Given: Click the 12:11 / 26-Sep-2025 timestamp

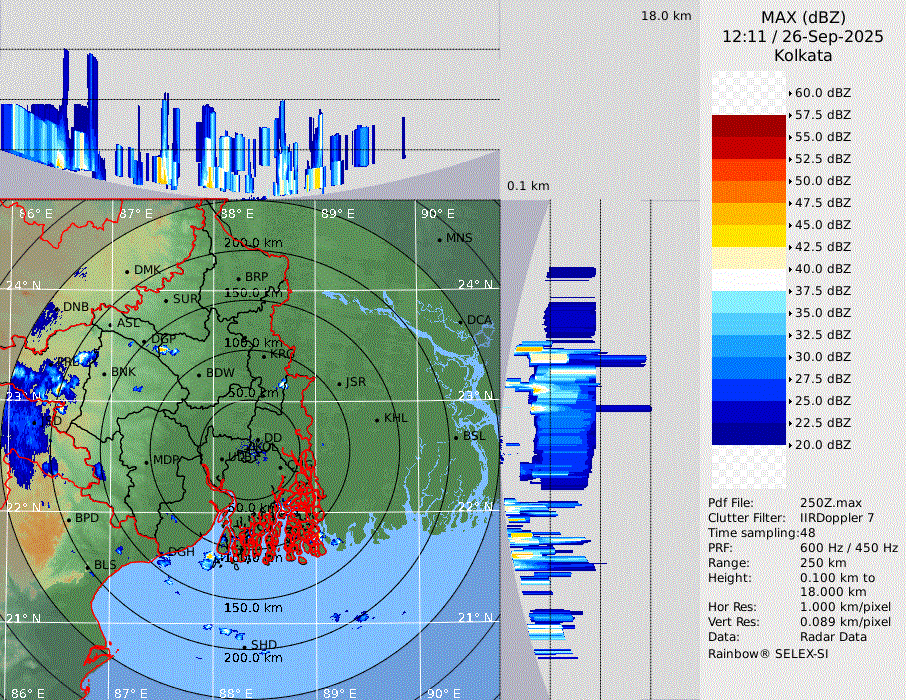Looking at the screenshot, I should tap(803, 36).
